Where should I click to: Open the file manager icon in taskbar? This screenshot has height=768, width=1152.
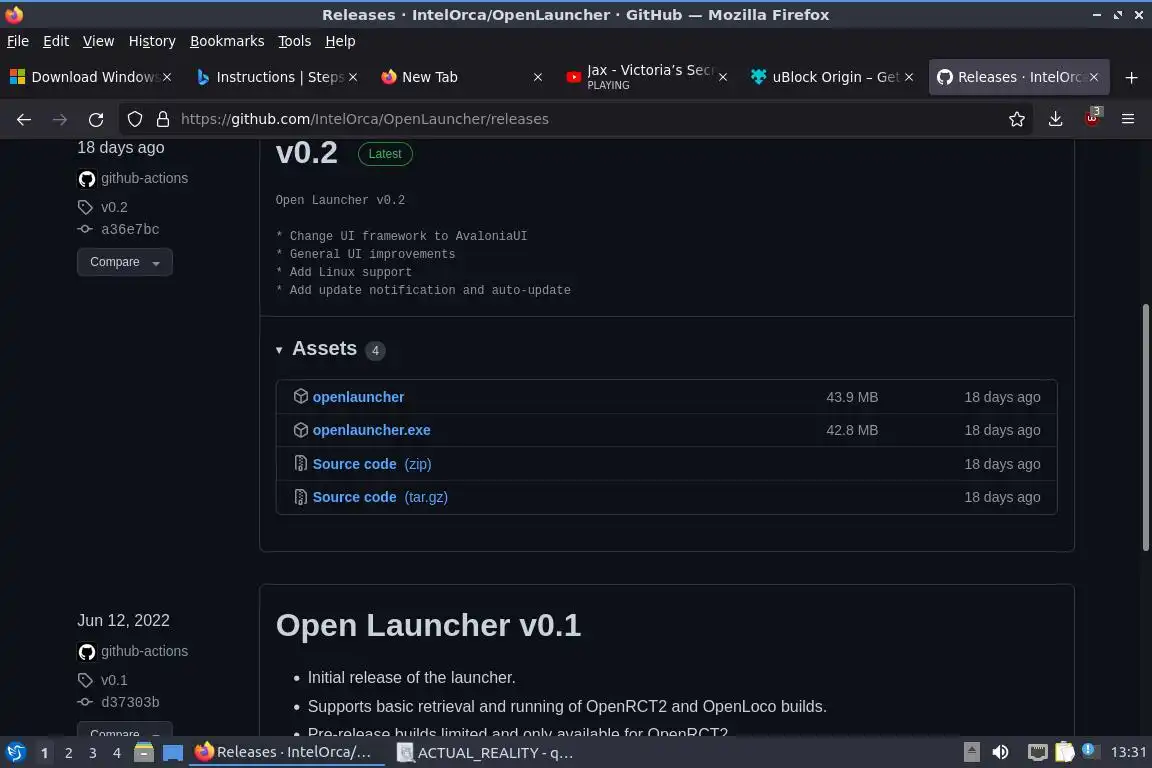[x=144, y=753]
